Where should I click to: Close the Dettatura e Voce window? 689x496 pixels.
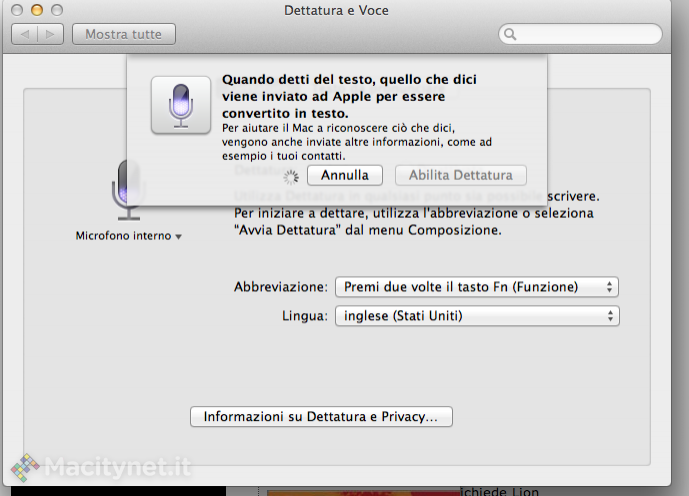click(18, 10)
